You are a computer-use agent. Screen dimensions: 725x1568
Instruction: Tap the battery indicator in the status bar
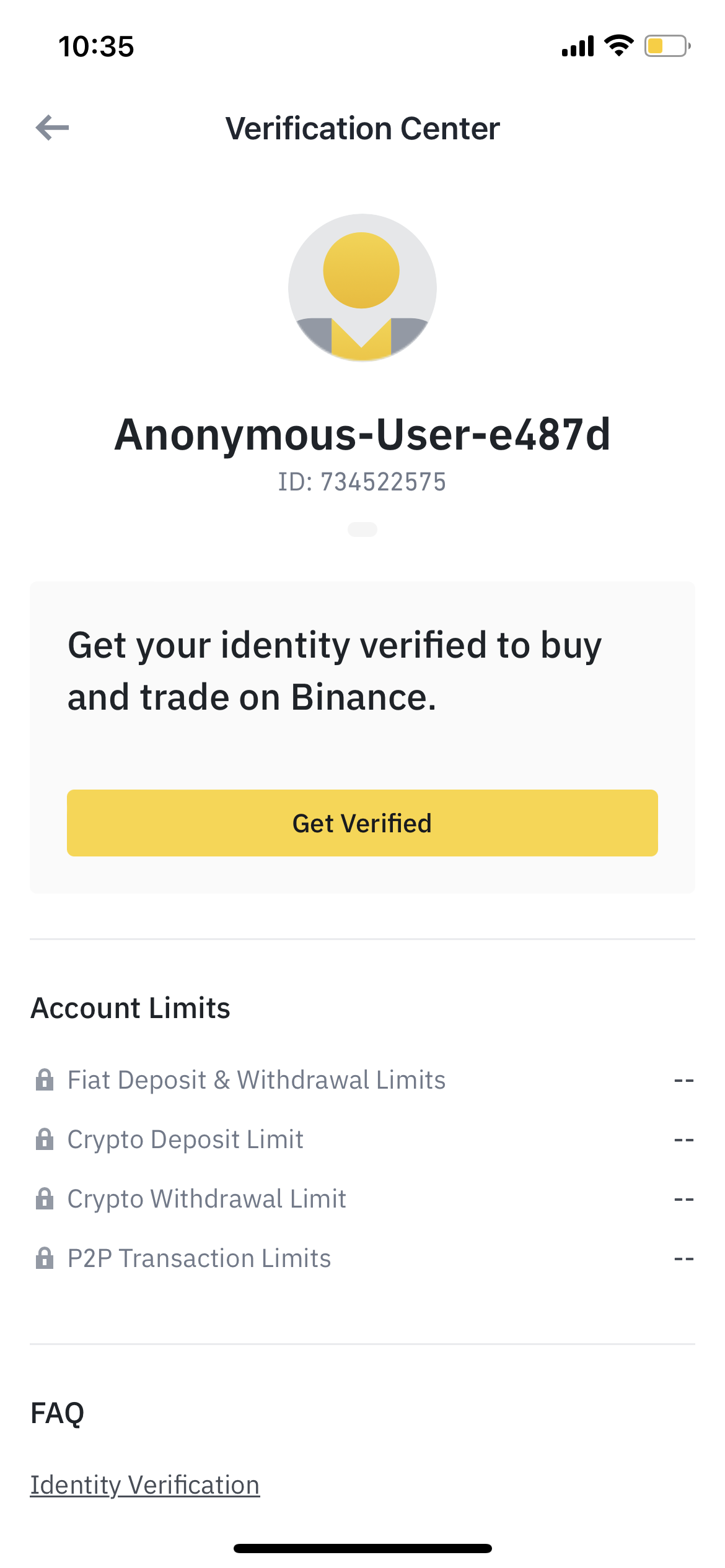[x=665, y=45]
